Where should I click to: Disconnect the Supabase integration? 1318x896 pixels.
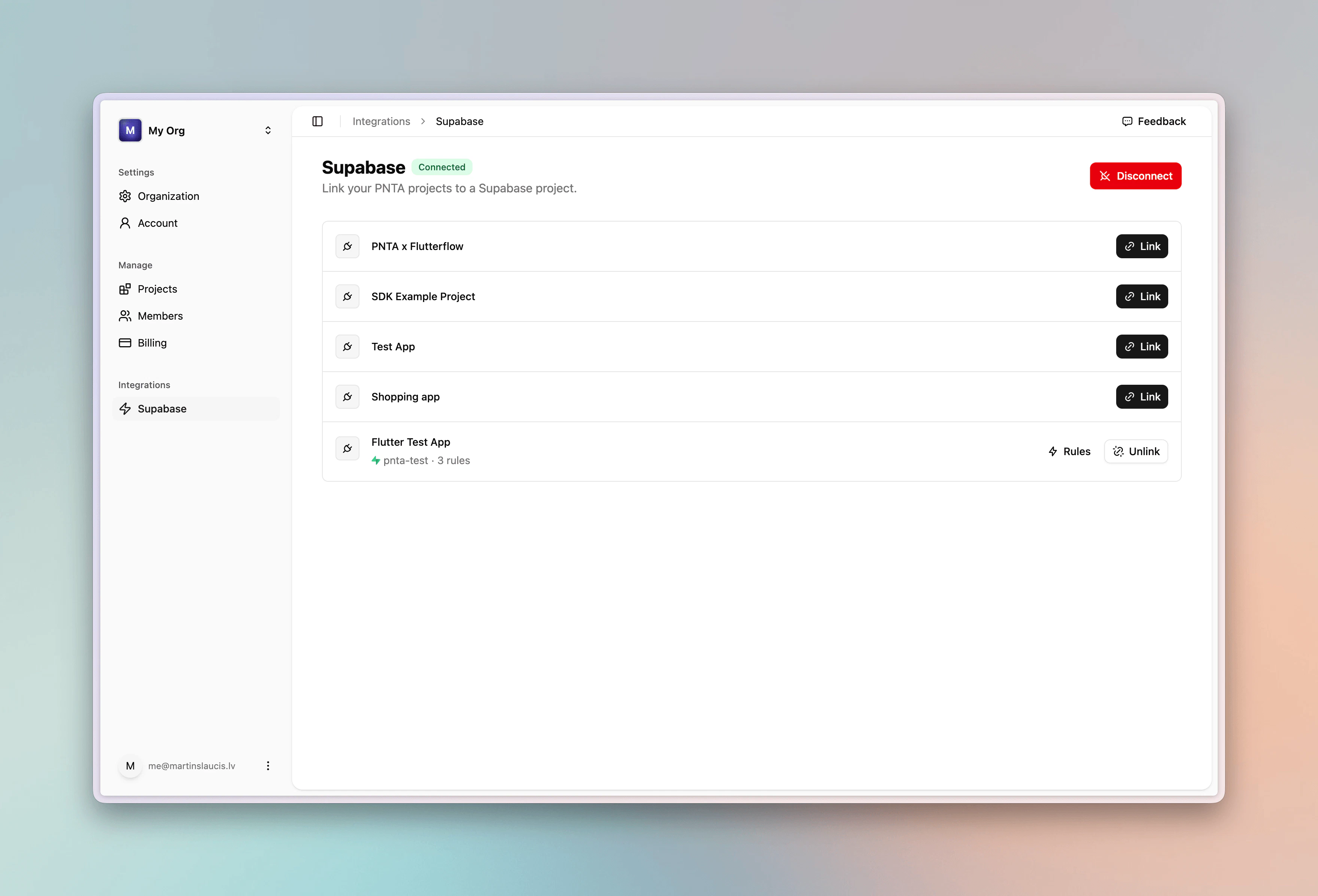[x=1135, y=176]
